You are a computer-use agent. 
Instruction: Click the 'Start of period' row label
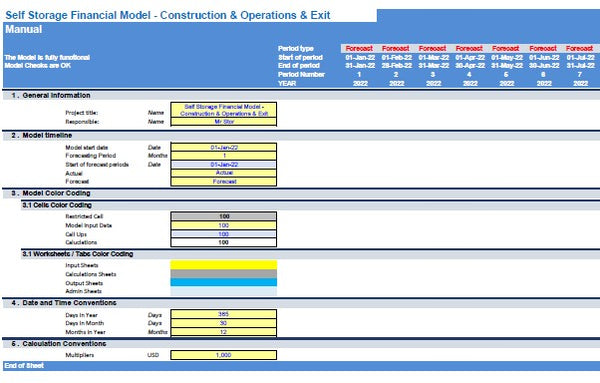tap(300, 57)
